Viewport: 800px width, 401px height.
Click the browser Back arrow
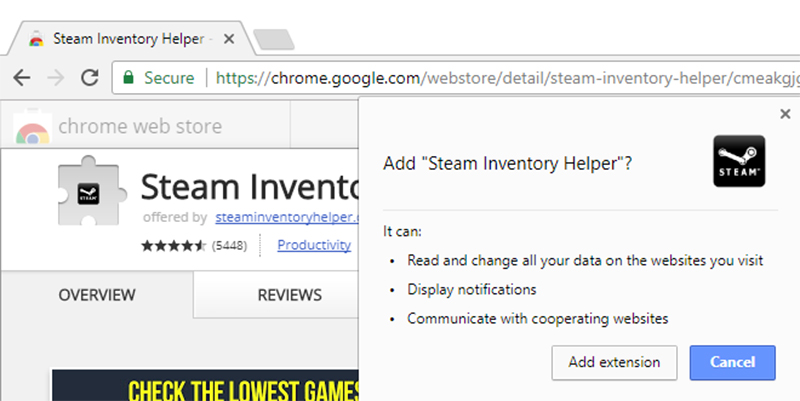22,77
